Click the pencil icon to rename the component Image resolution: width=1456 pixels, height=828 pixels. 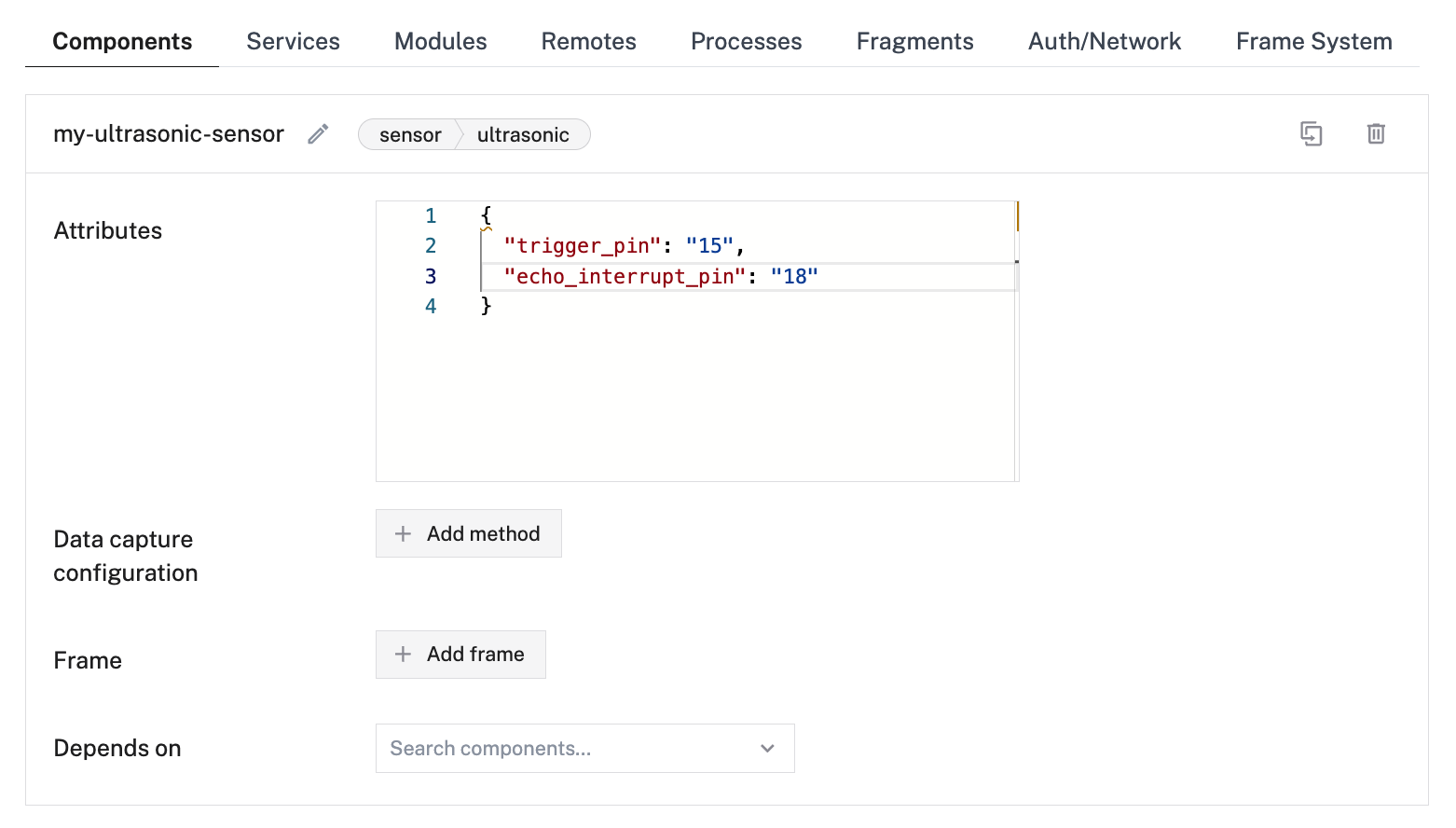[318, 134]
